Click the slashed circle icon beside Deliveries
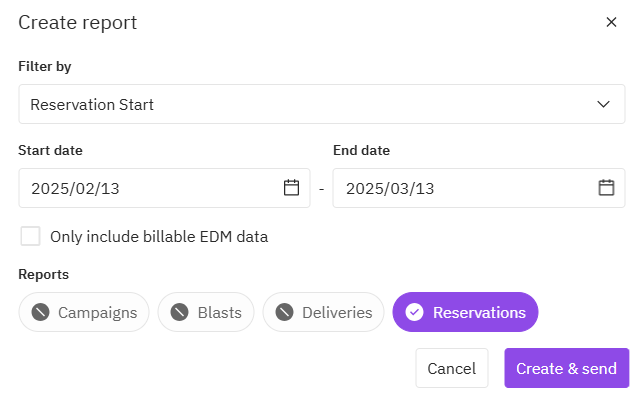This screenshot has height=397, width=643. pos(285,313)
